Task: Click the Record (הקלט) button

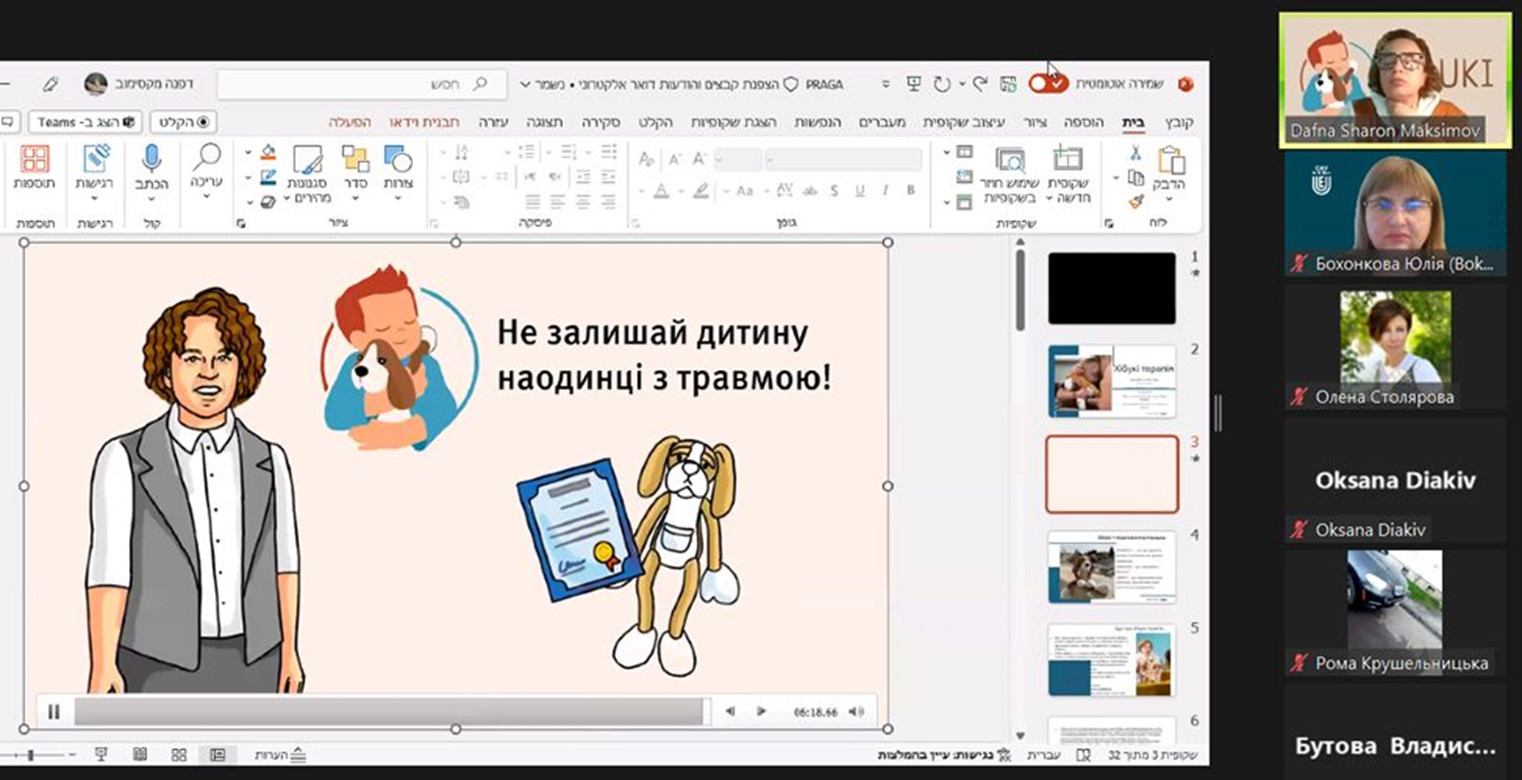Action: tap(184, 122)
